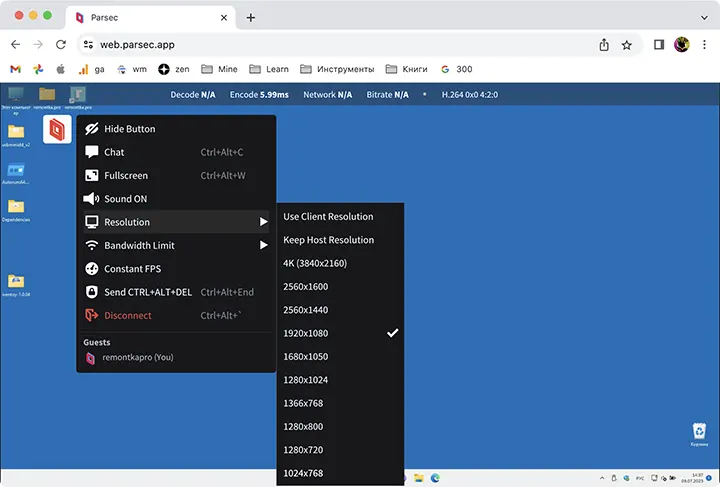Launch Edge from the remote taskbar
Image resolution: width=720 pixels, height=487 pixels.
[435, 478]
